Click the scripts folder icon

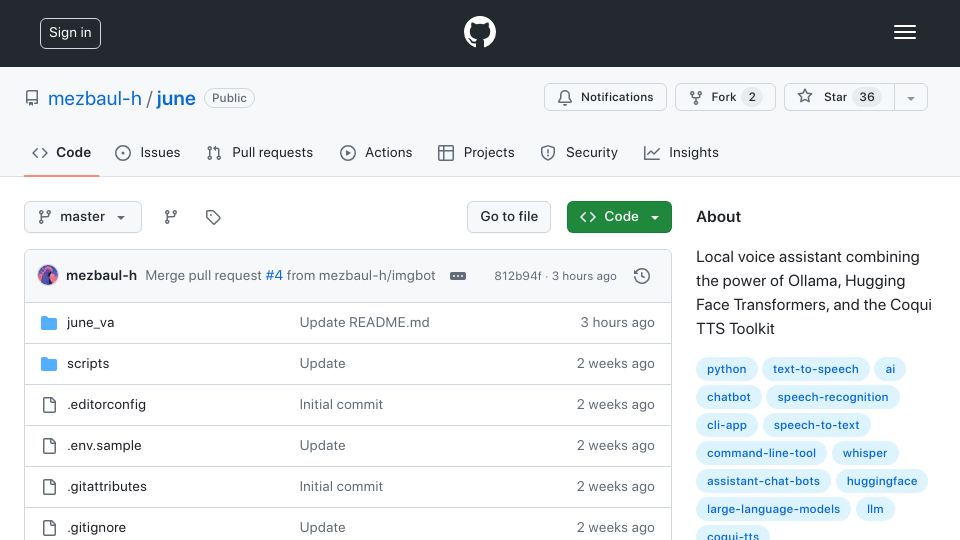click(49, 364)
